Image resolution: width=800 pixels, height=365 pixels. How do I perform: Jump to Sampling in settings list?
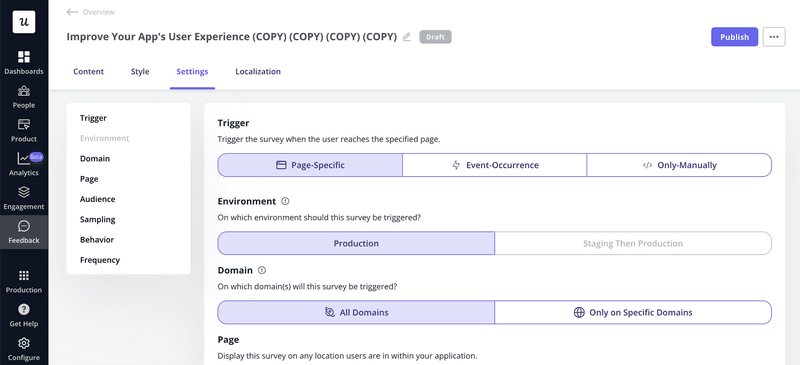click(x=97, y=220)
